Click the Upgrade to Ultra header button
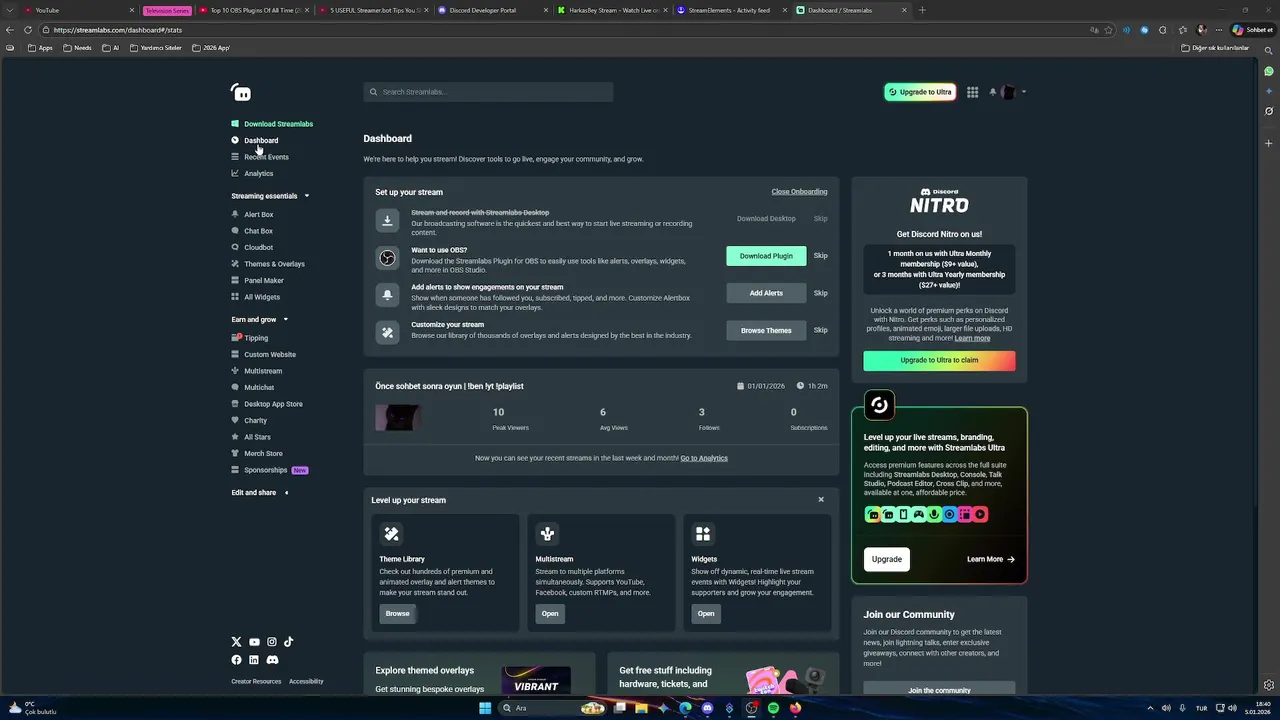1280x720 pixels. (x=920, y=92)
